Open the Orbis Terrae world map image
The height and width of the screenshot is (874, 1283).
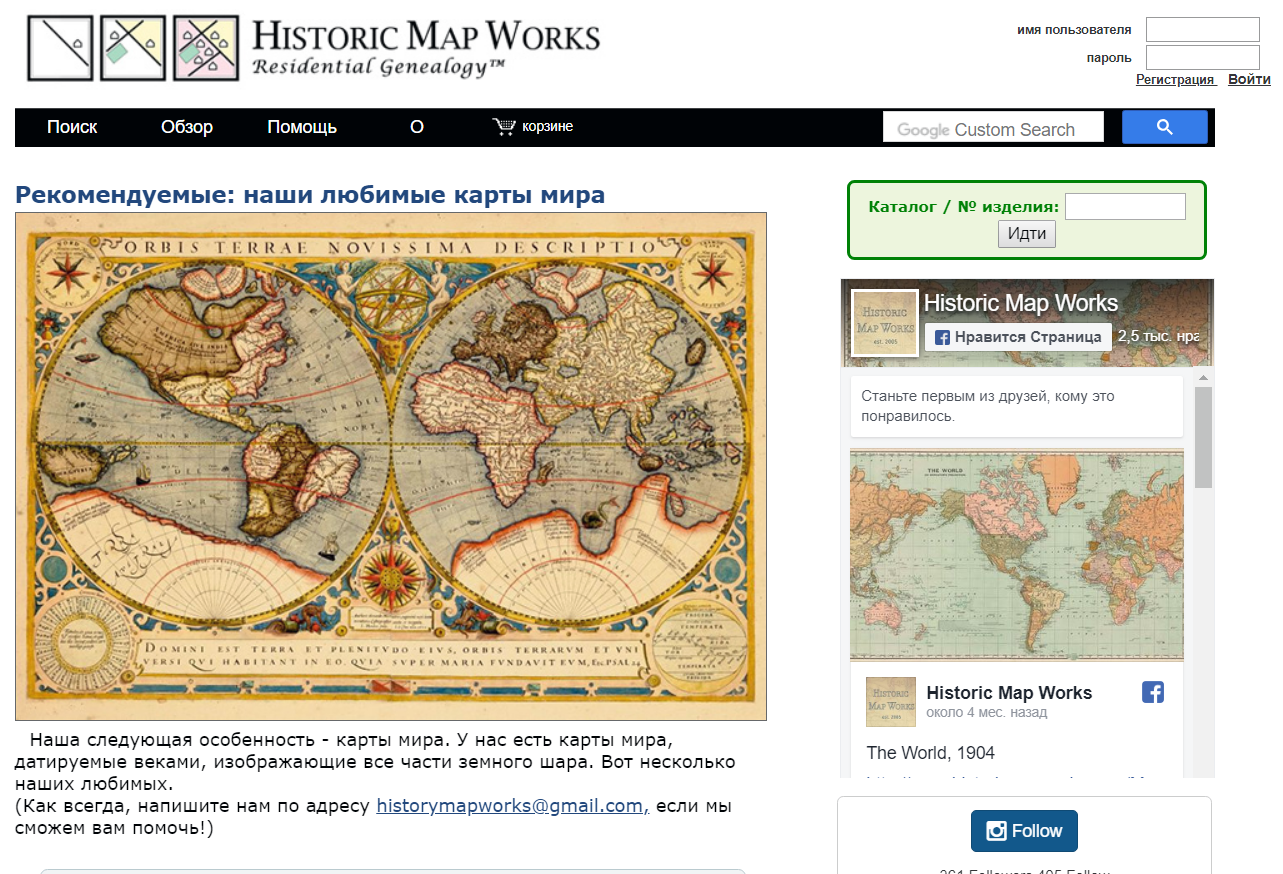[x=391, y=466]
